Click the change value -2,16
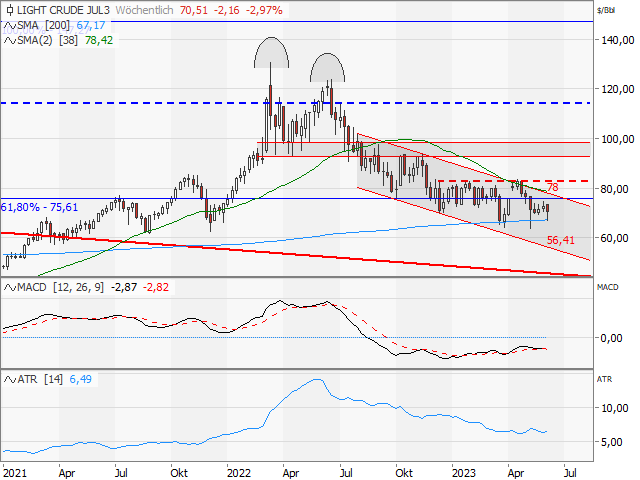 point(227,10)
